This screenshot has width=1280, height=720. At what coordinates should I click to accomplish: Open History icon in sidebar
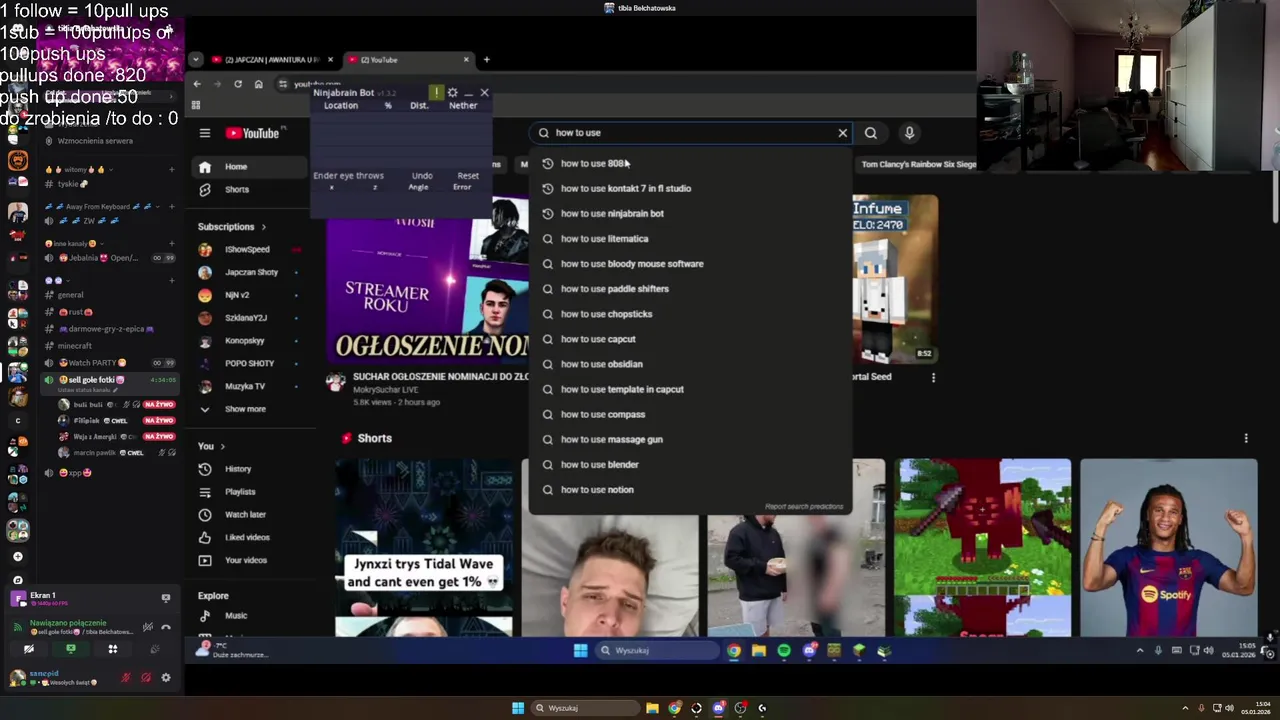(x=205, y=469)
